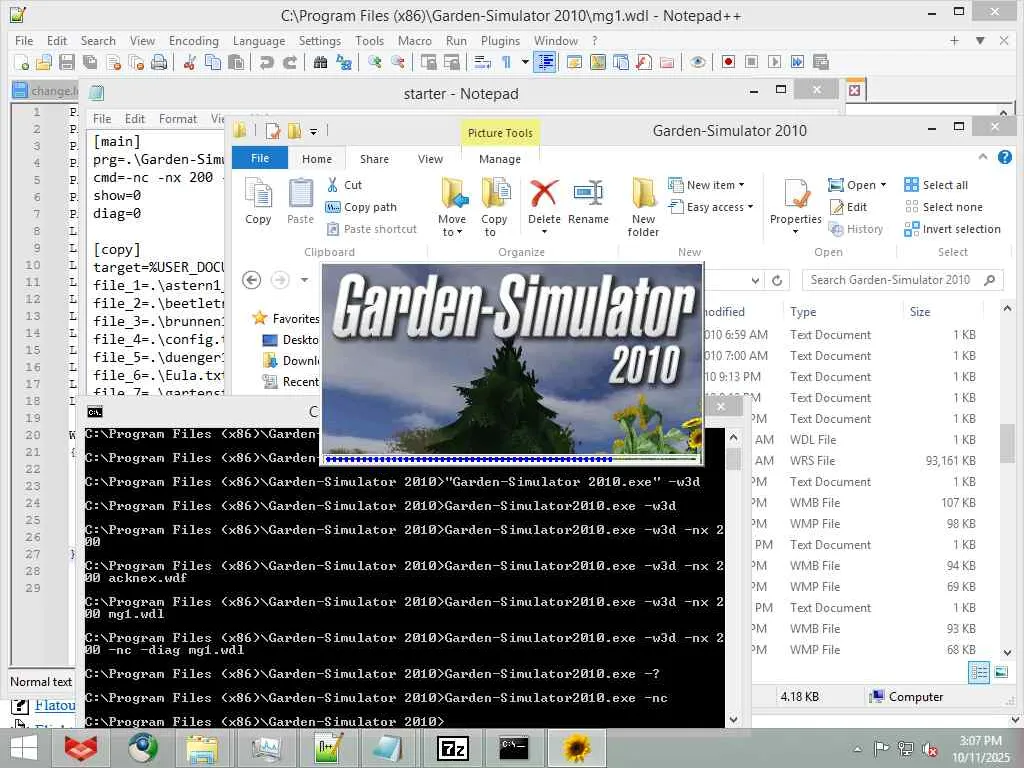
Task: Click Explorer Back navigation arrow
Action: tap(251, 280)
